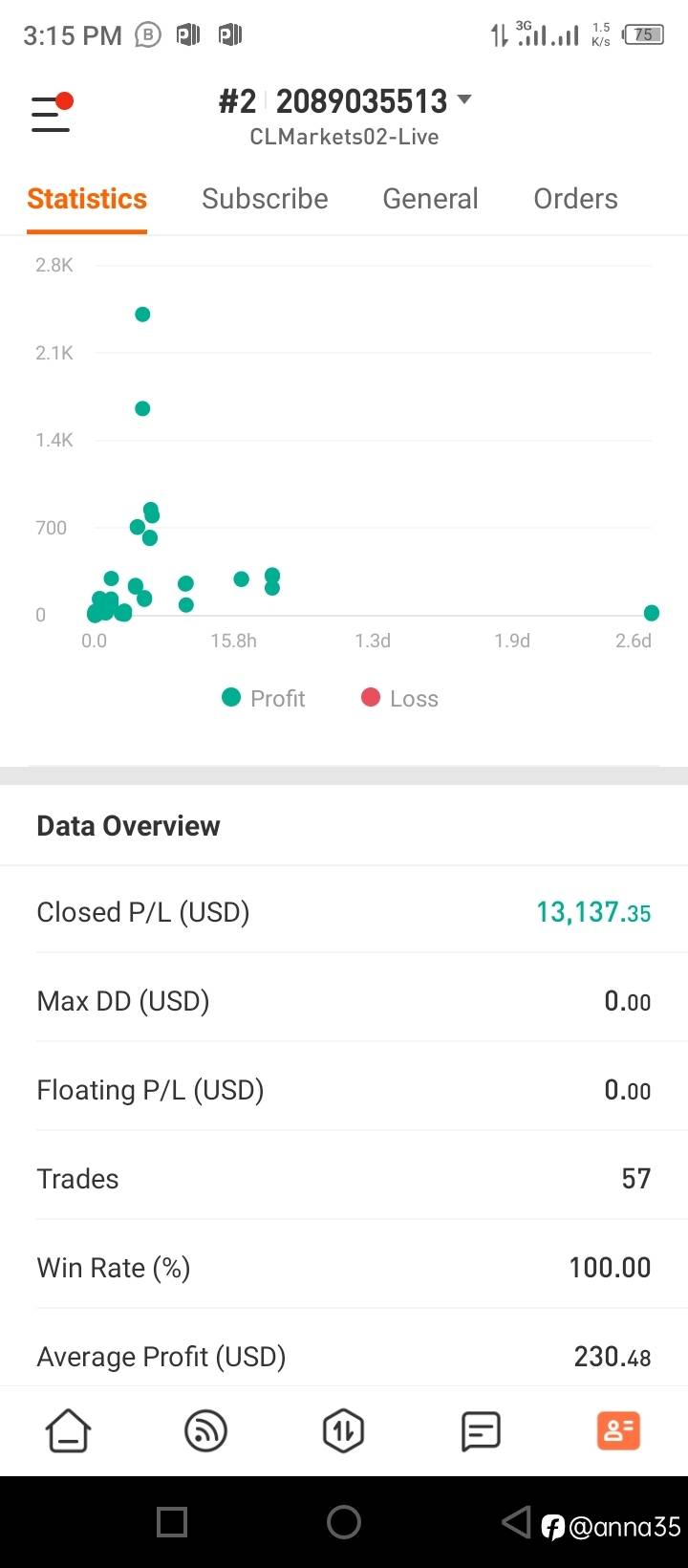Tap the Android recent apps square
Viewport: 688px width, 1568px height.
(172, 1522)
